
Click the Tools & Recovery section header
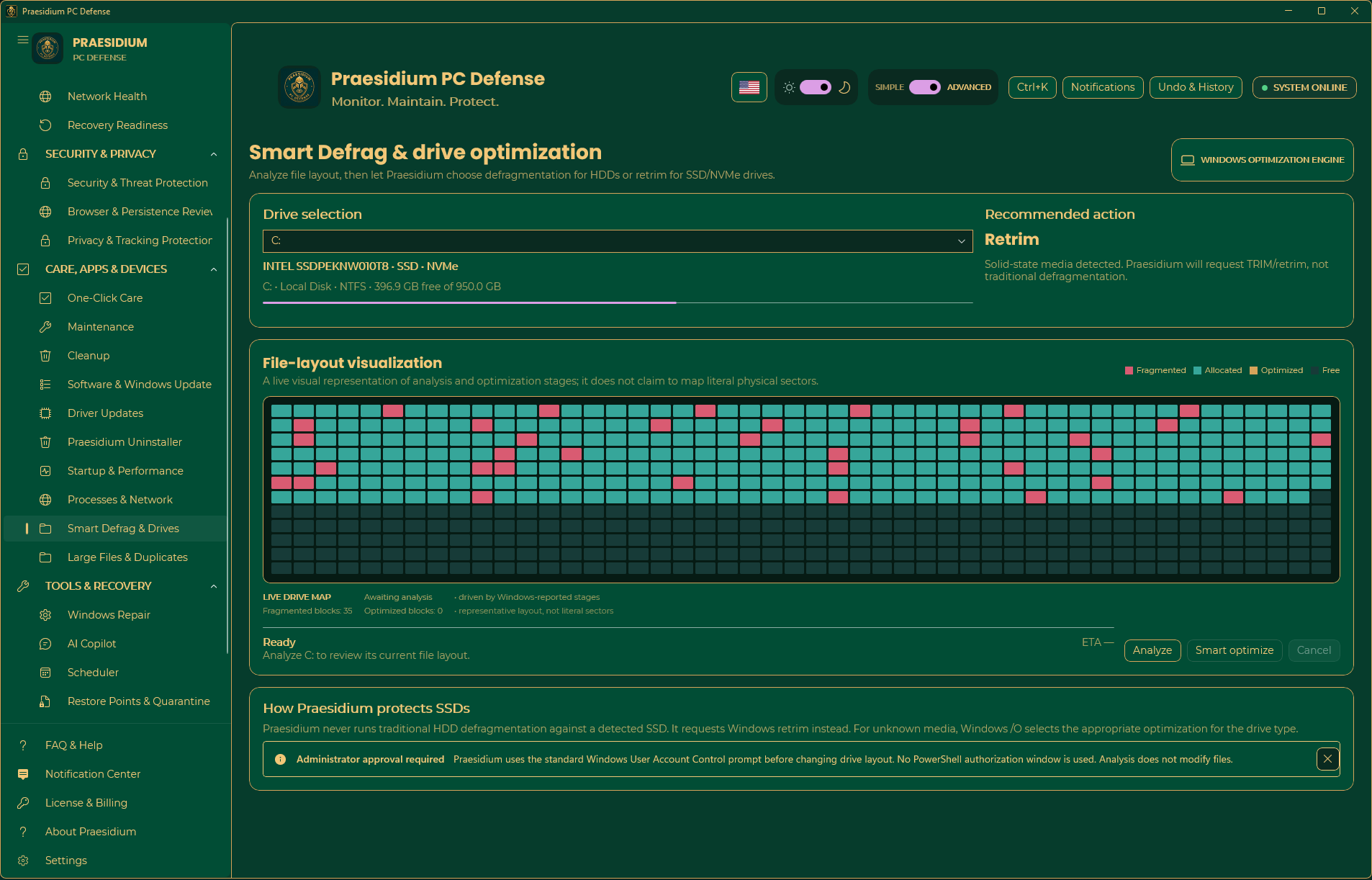pos(115,586)
